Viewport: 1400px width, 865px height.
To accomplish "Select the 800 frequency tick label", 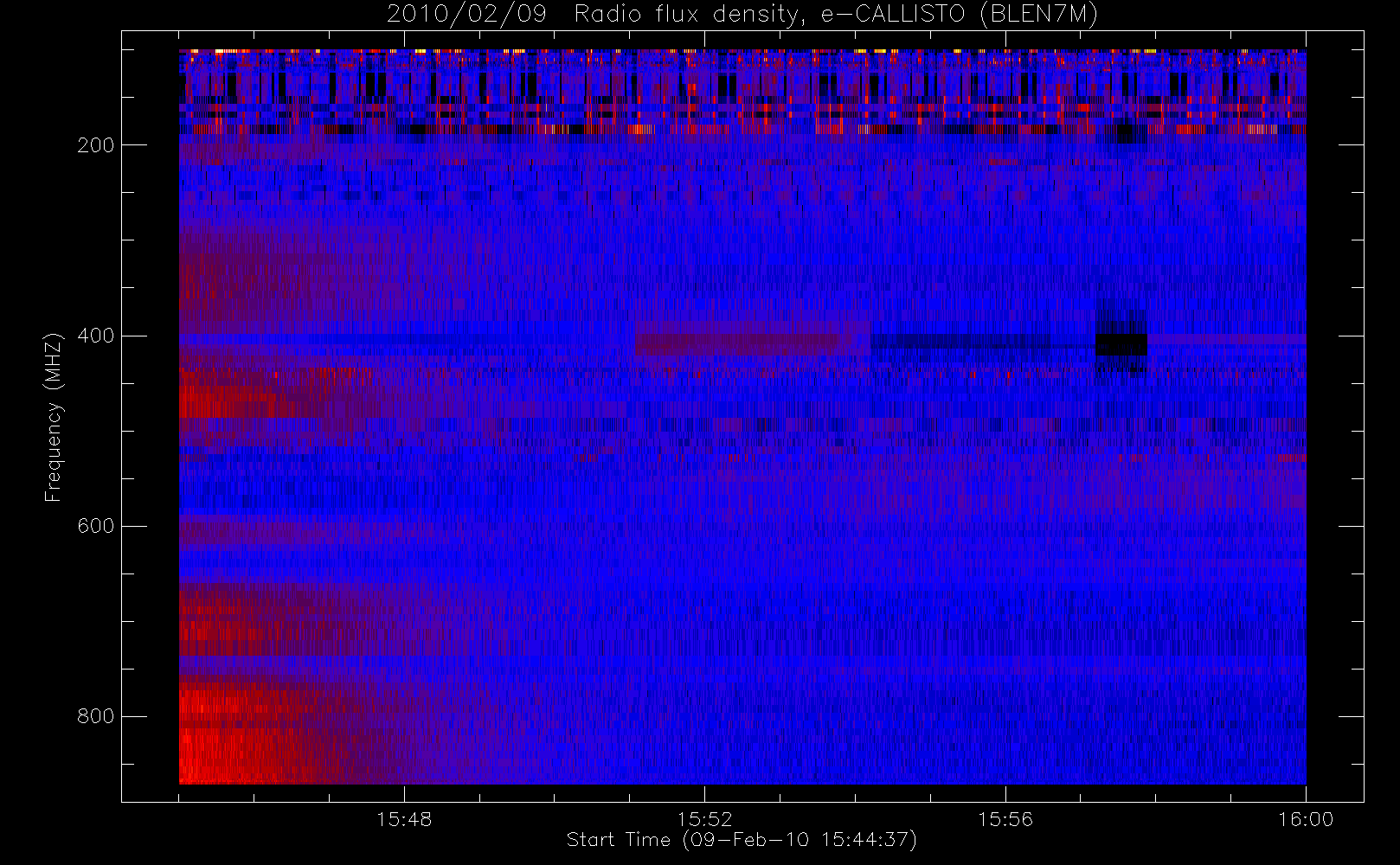I will point(95,716).
